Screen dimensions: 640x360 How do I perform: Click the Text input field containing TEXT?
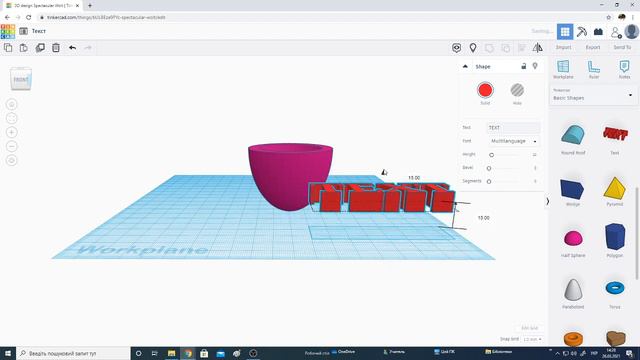click(x=513, y=128)
